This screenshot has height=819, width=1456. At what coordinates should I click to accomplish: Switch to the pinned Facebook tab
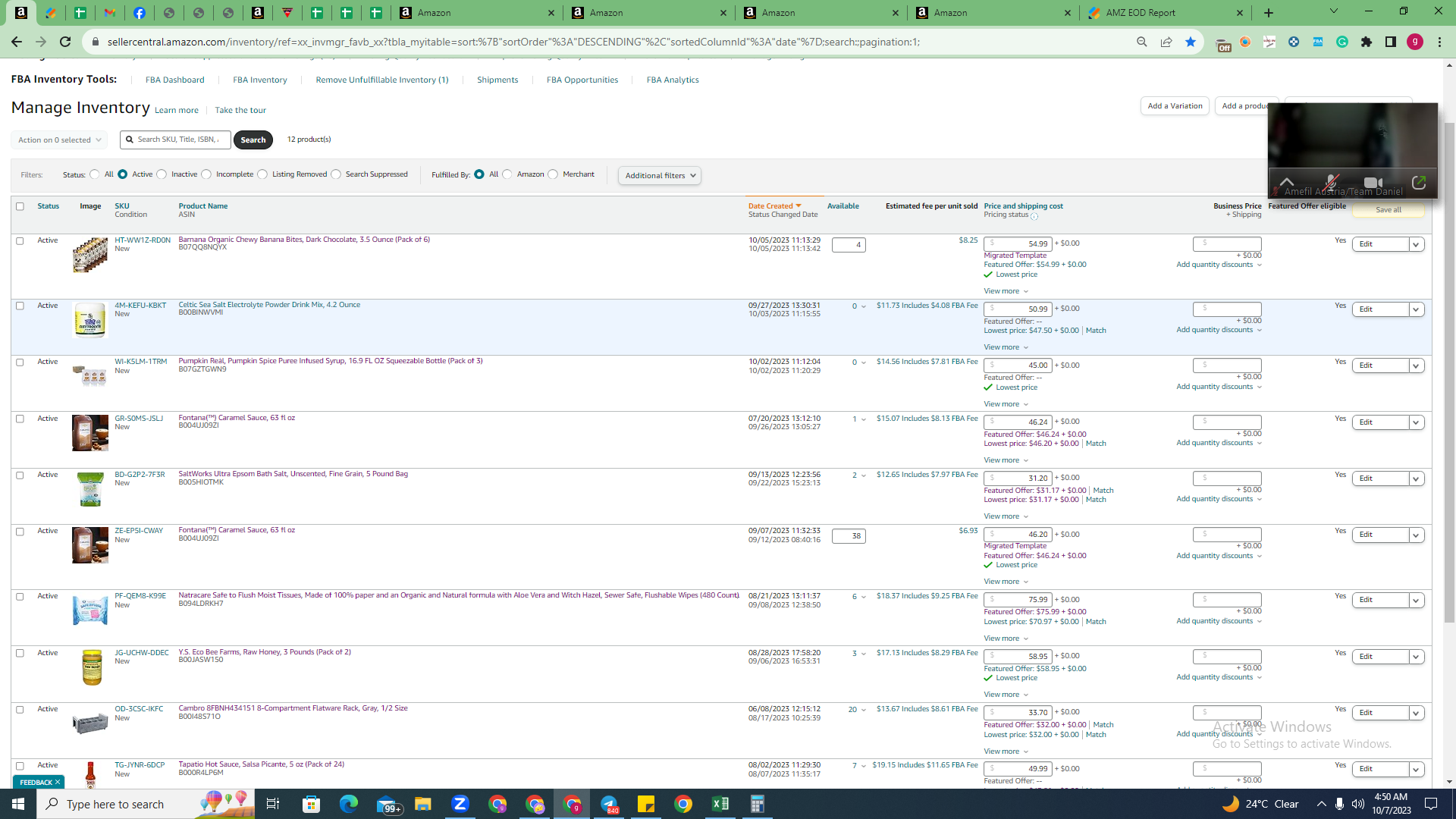click(140, 13)
